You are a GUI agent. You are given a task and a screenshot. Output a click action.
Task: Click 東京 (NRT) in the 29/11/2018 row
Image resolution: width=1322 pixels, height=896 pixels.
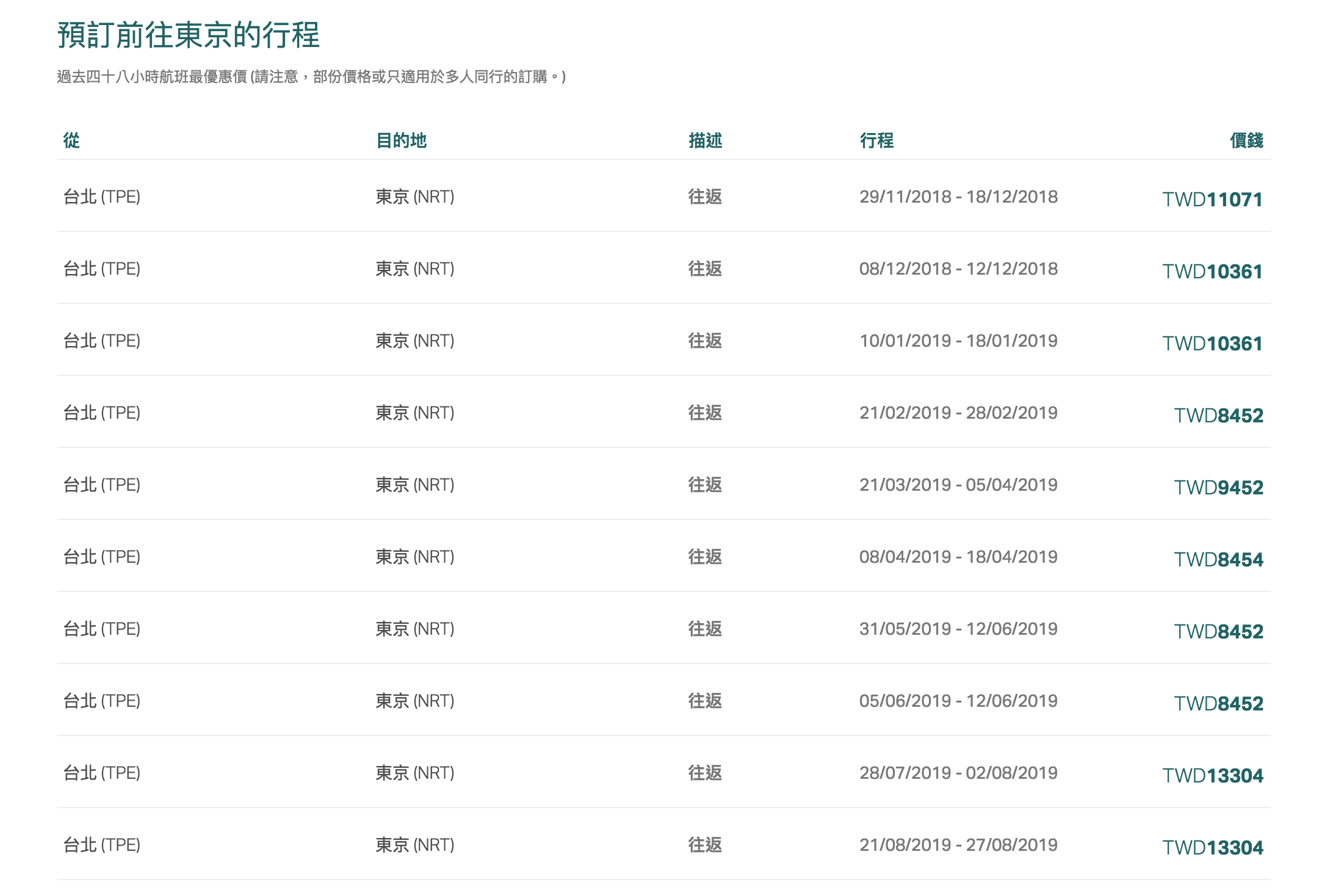415,197
